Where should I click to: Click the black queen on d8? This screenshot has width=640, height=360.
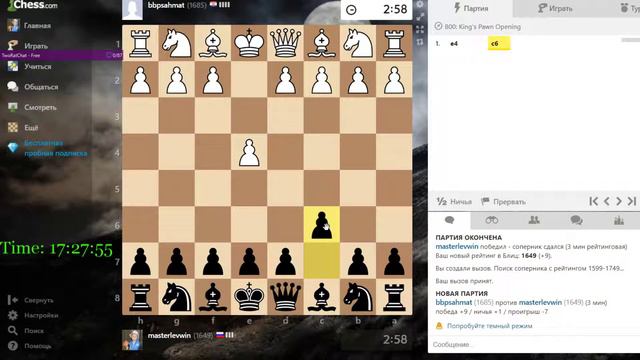pyautogui.click(x=285, y=297)
